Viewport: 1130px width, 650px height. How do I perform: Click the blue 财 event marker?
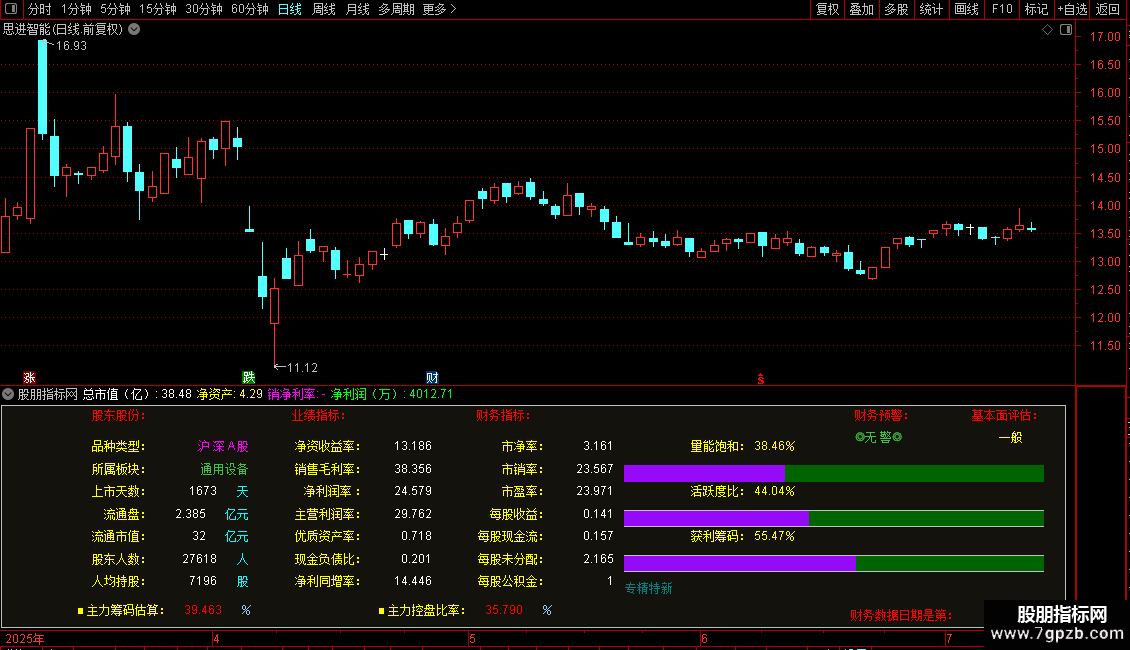click(432, 378)
